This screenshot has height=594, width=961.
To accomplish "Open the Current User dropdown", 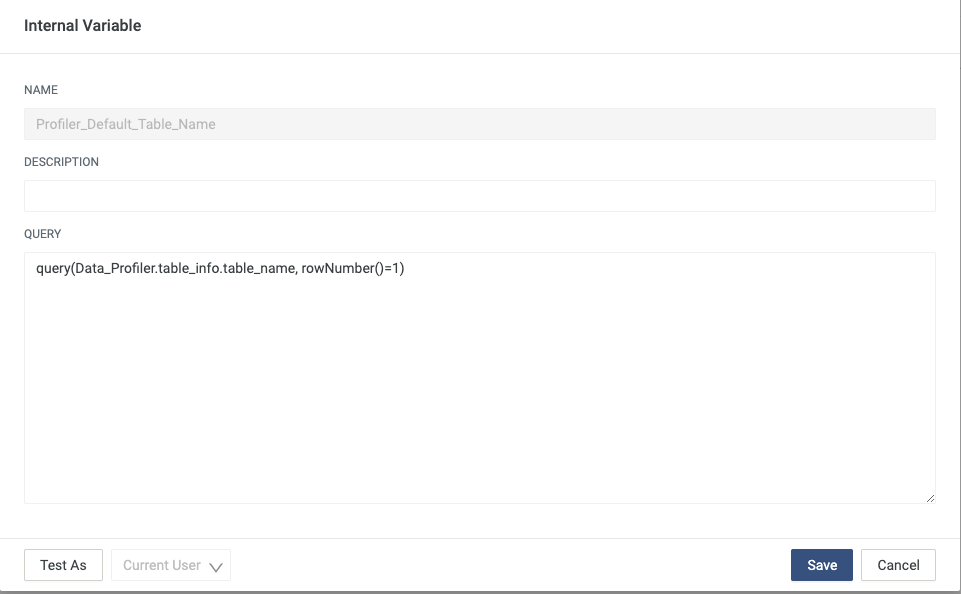I will point(171,565).
